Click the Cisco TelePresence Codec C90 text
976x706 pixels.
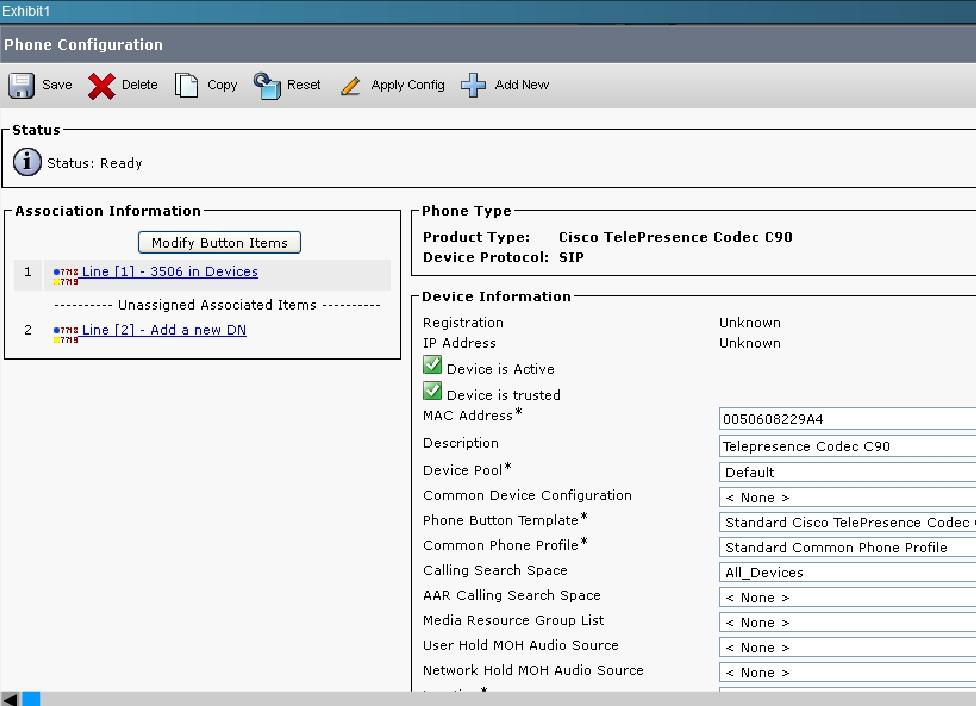coord(675,237)
